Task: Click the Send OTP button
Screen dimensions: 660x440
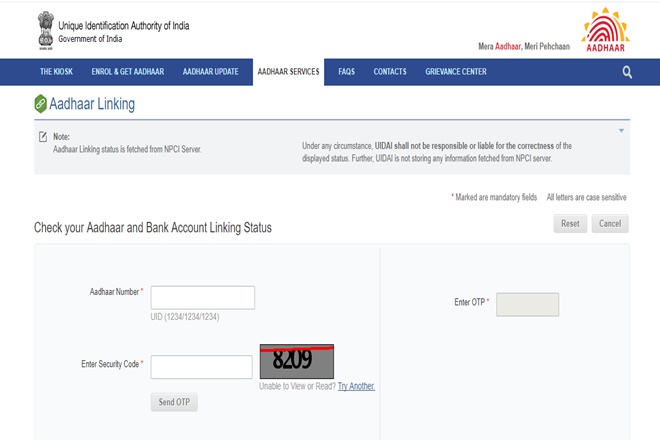Action: coord(174,402)
